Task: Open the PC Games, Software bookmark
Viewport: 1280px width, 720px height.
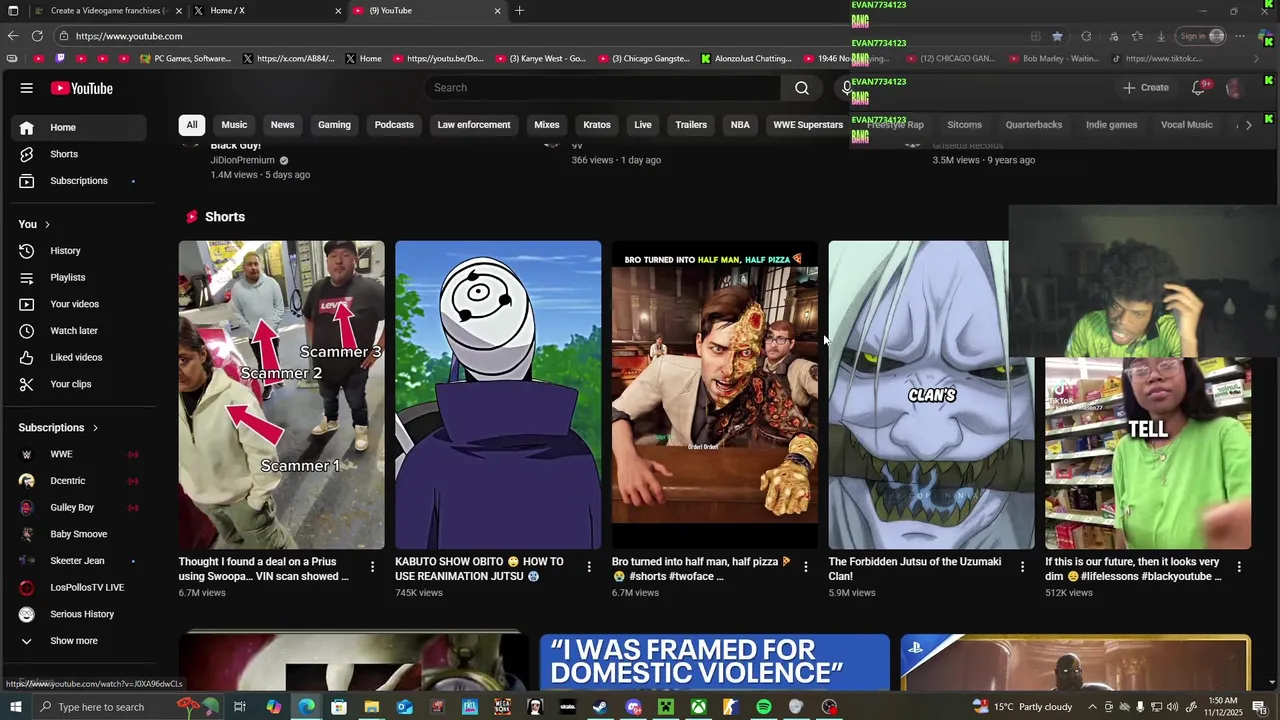Action: (x=186, y=59)
